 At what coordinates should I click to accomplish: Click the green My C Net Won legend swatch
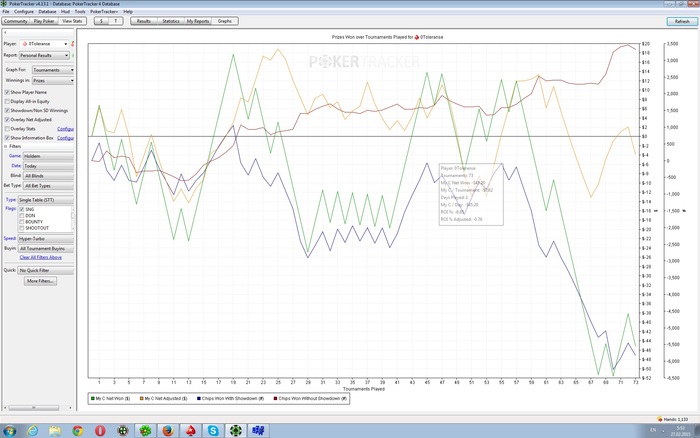point(93,398)
